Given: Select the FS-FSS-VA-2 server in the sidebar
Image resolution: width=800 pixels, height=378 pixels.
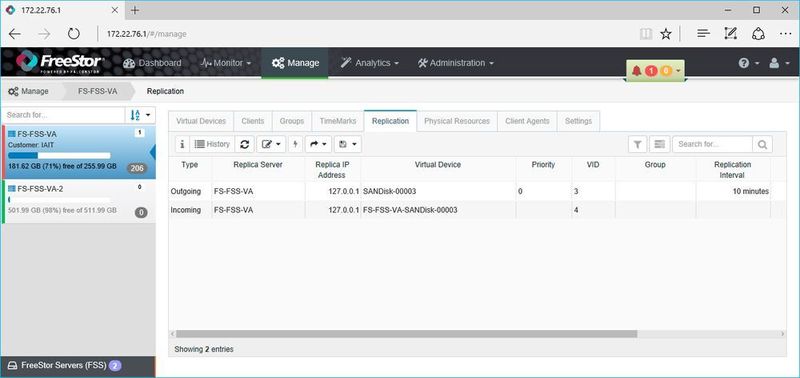Looking at the screenshot, I should tap(79, 201).
